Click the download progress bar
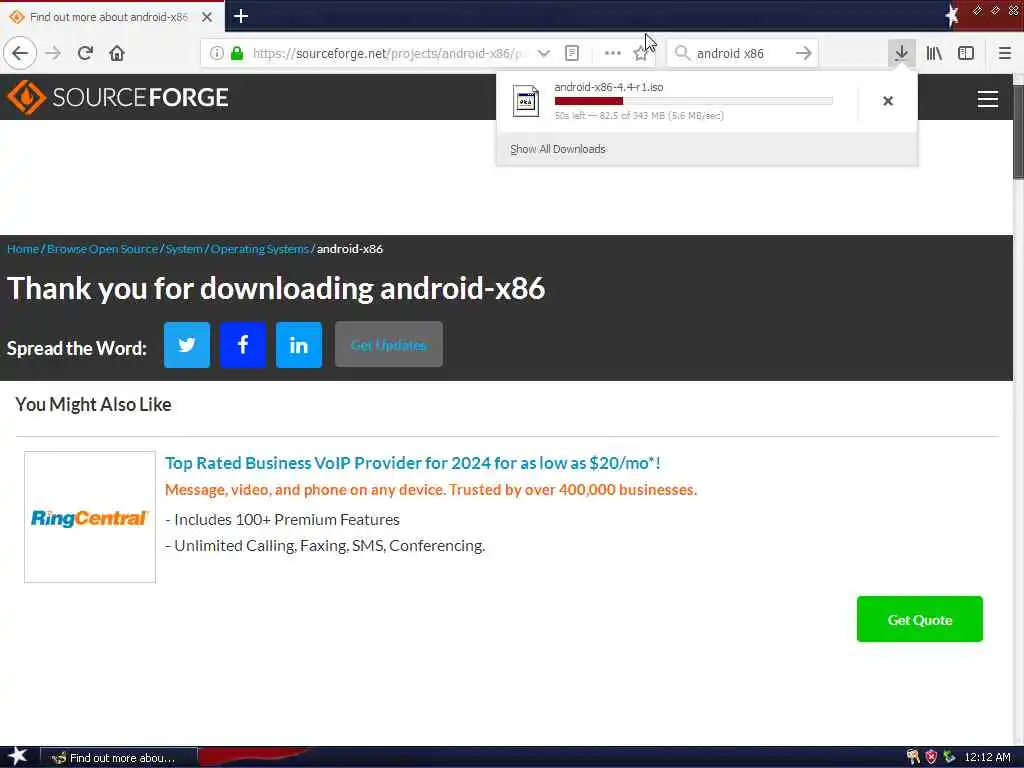The height and width of the screenshot is (768, 1024). click(694, 101)
